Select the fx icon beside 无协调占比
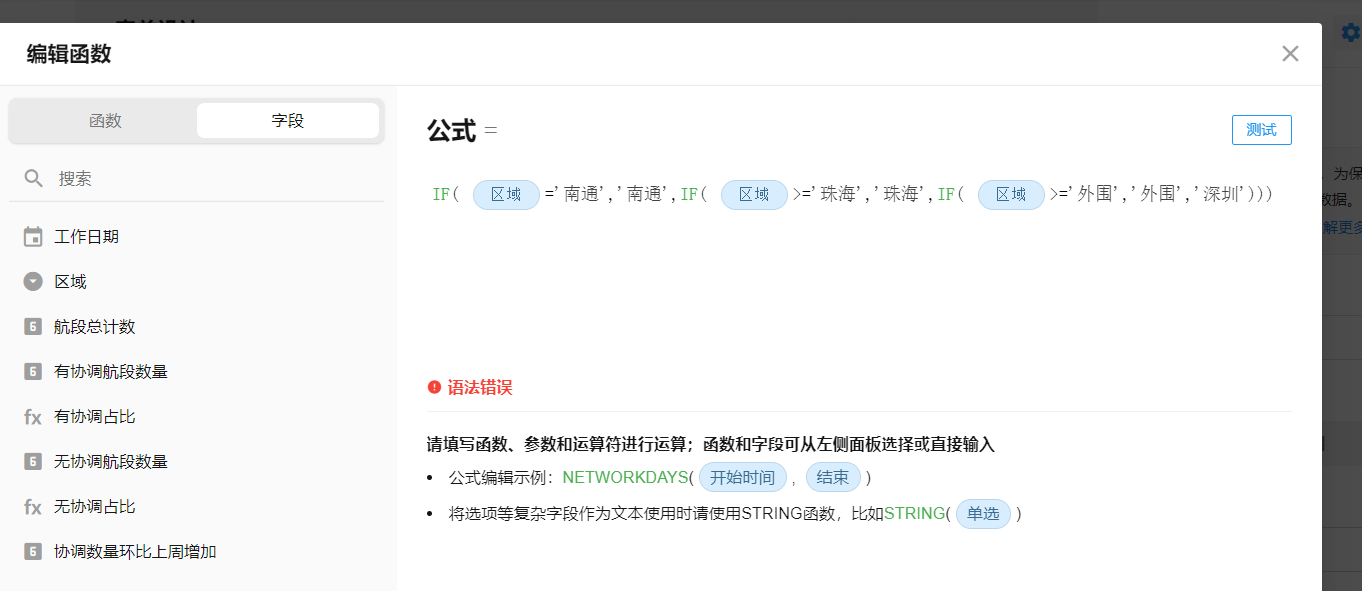This screenshot has width=1362, height=591. (x=34, y=506)
